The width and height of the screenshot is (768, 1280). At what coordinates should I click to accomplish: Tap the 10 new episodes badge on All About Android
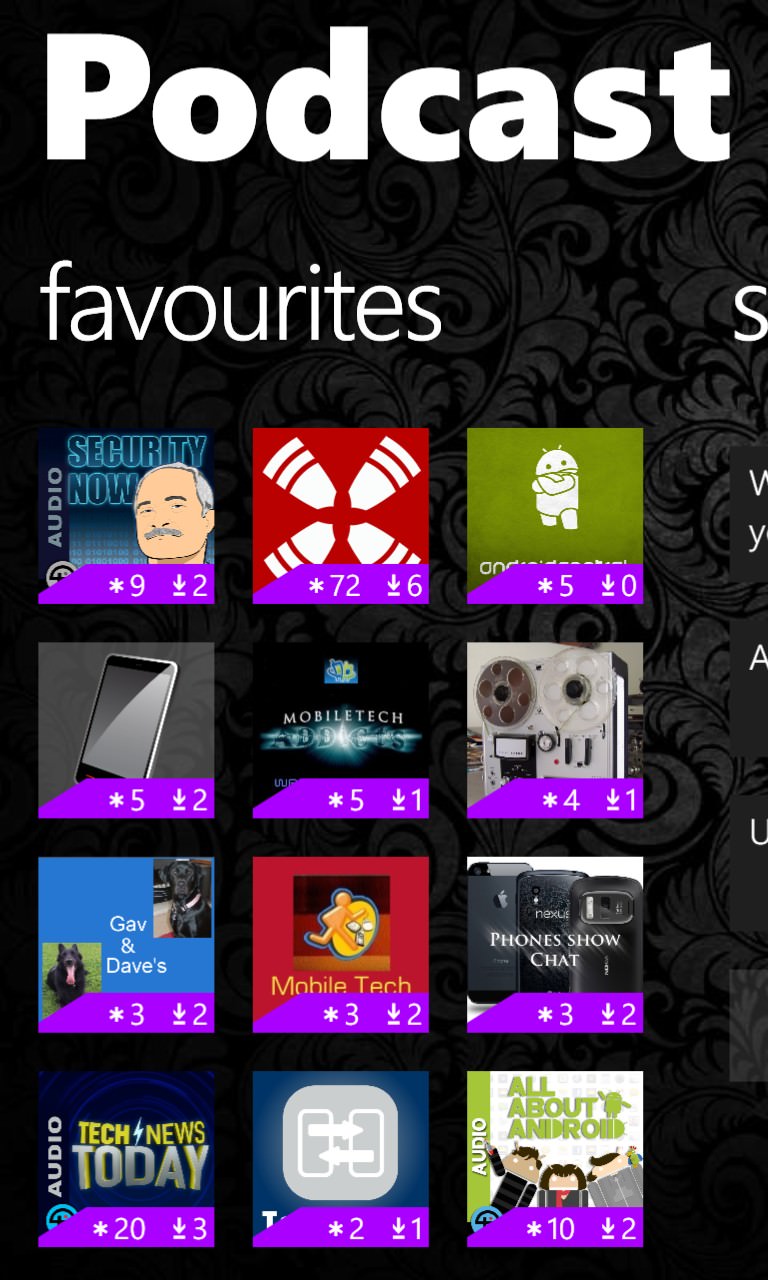548,1229
